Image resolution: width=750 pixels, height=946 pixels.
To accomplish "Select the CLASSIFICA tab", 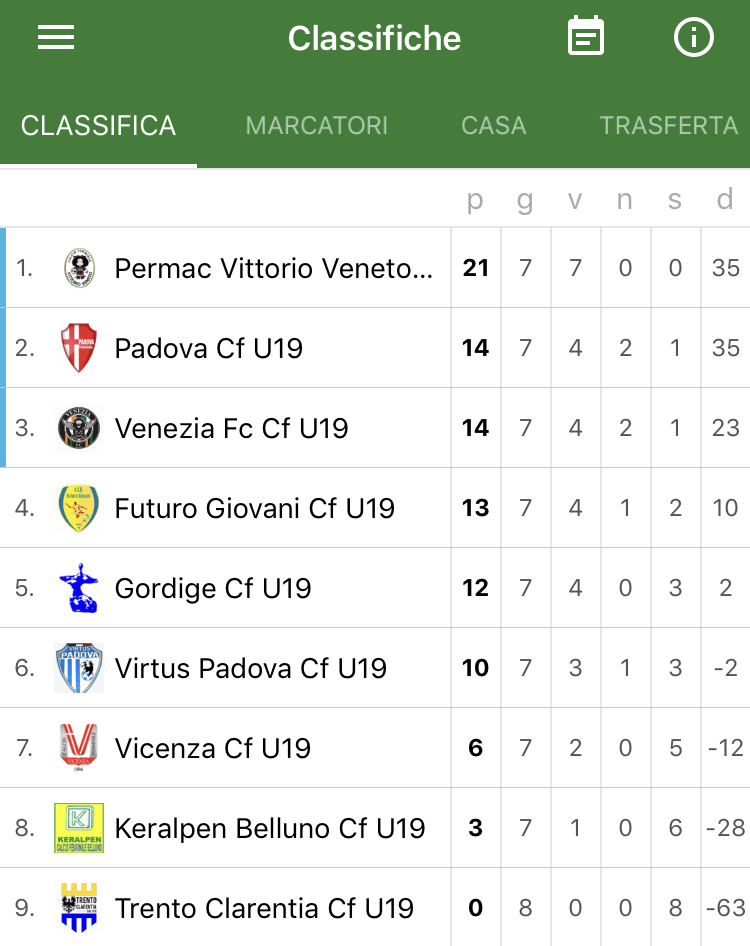I will (x=98, y=125).
